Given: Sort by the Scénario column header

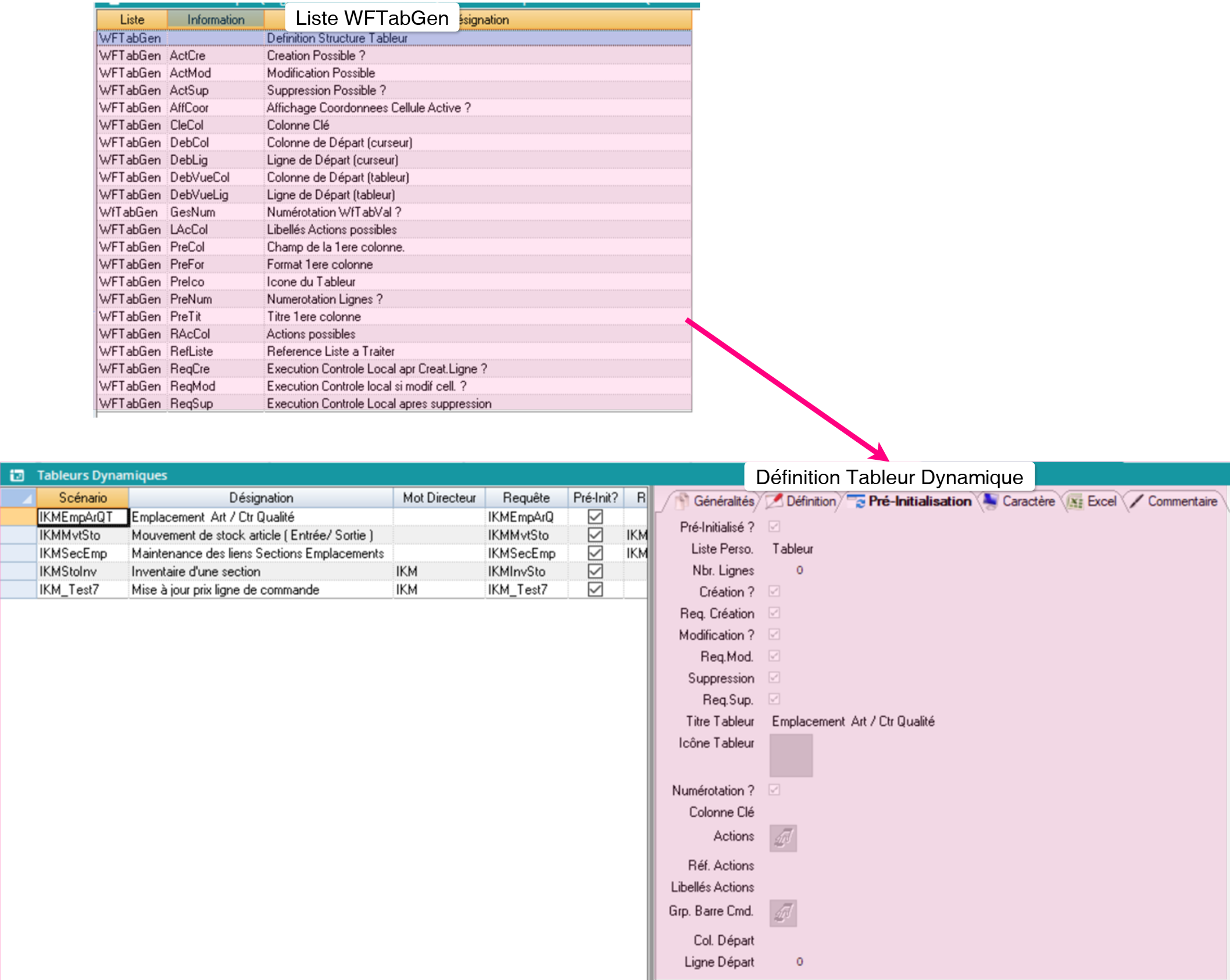Looking at the screenshot, I should pos(83,498).
